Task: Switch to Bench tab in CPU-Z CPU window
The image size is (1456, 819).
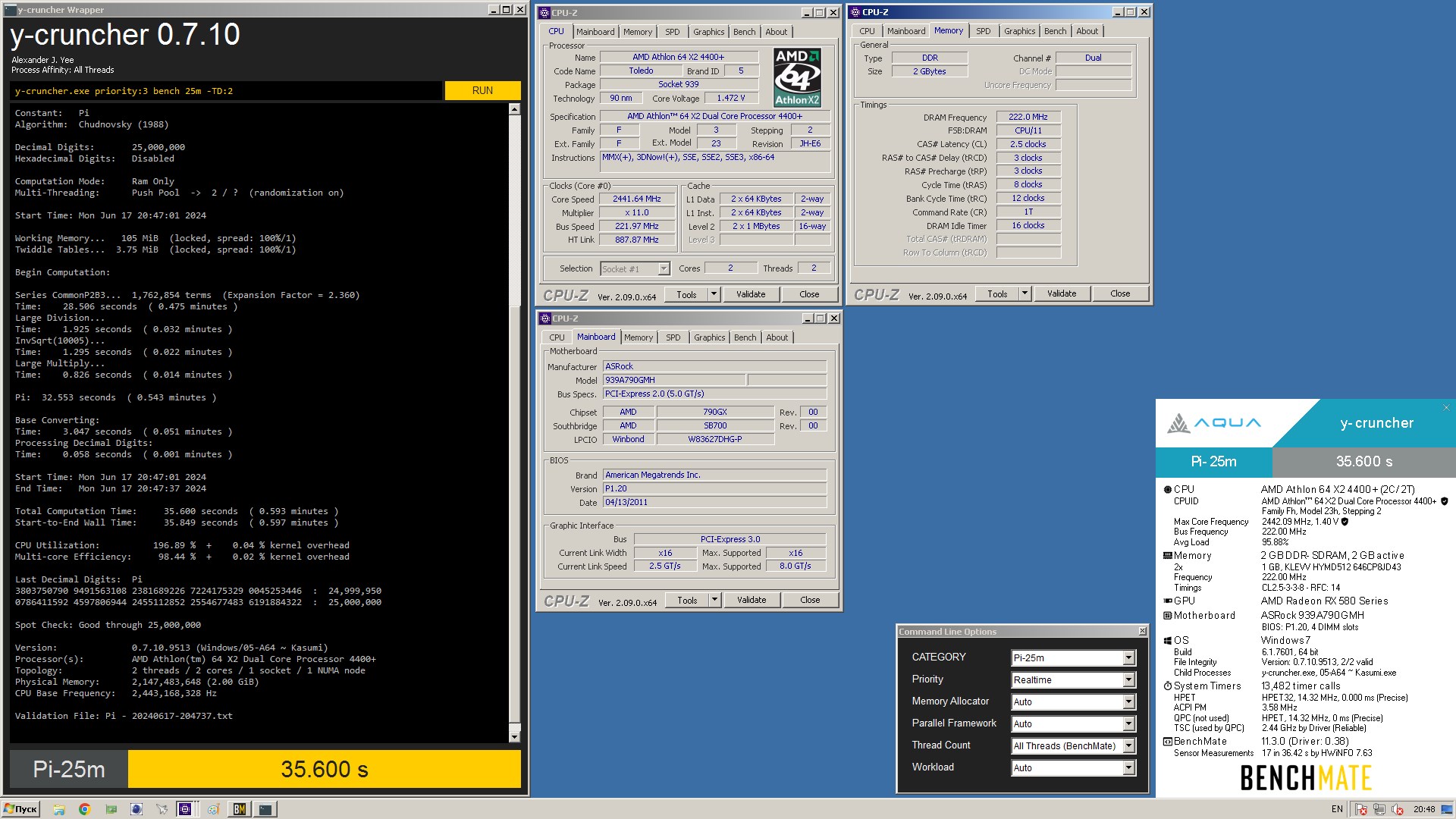Action: pos(744,32)
